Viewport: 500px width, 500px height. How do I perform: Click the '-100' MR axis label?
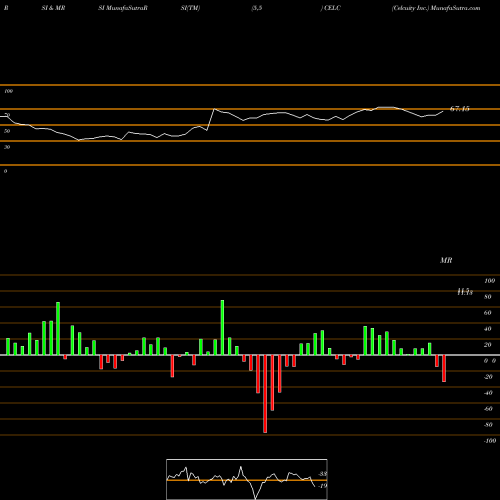tap(490, 441)
